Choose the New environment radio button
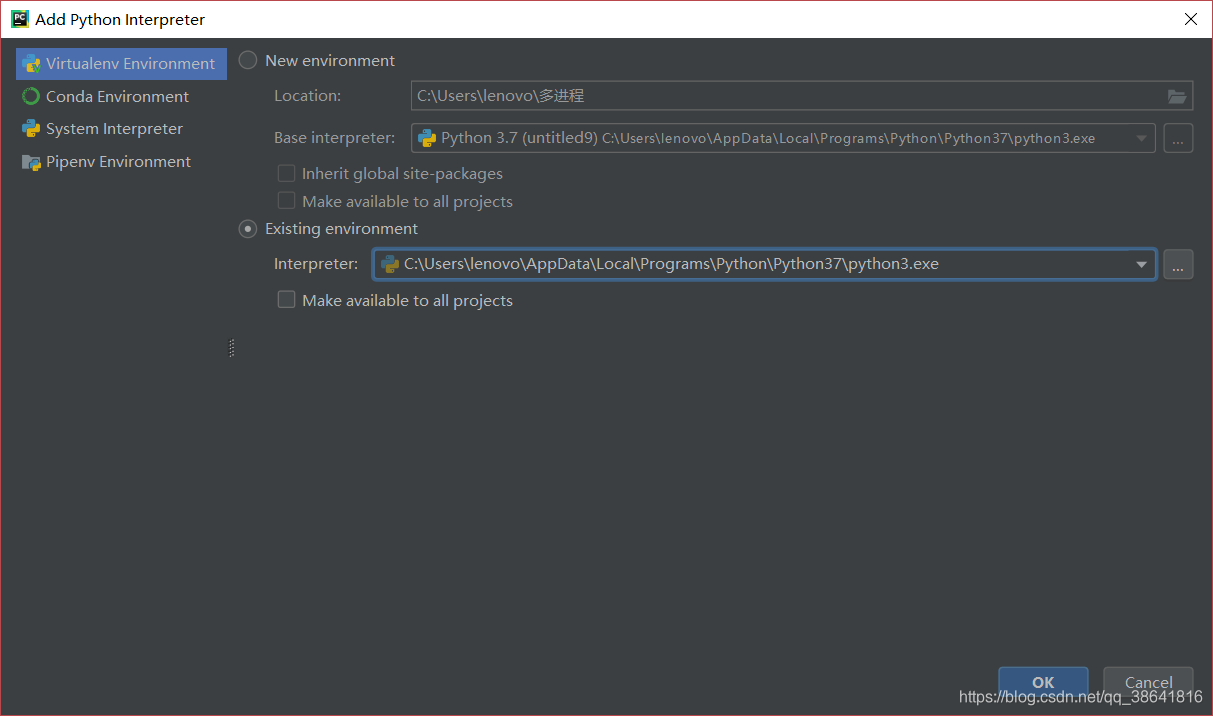The width and height of the screenshot is (1213, 716). click(x=248, y=60)
